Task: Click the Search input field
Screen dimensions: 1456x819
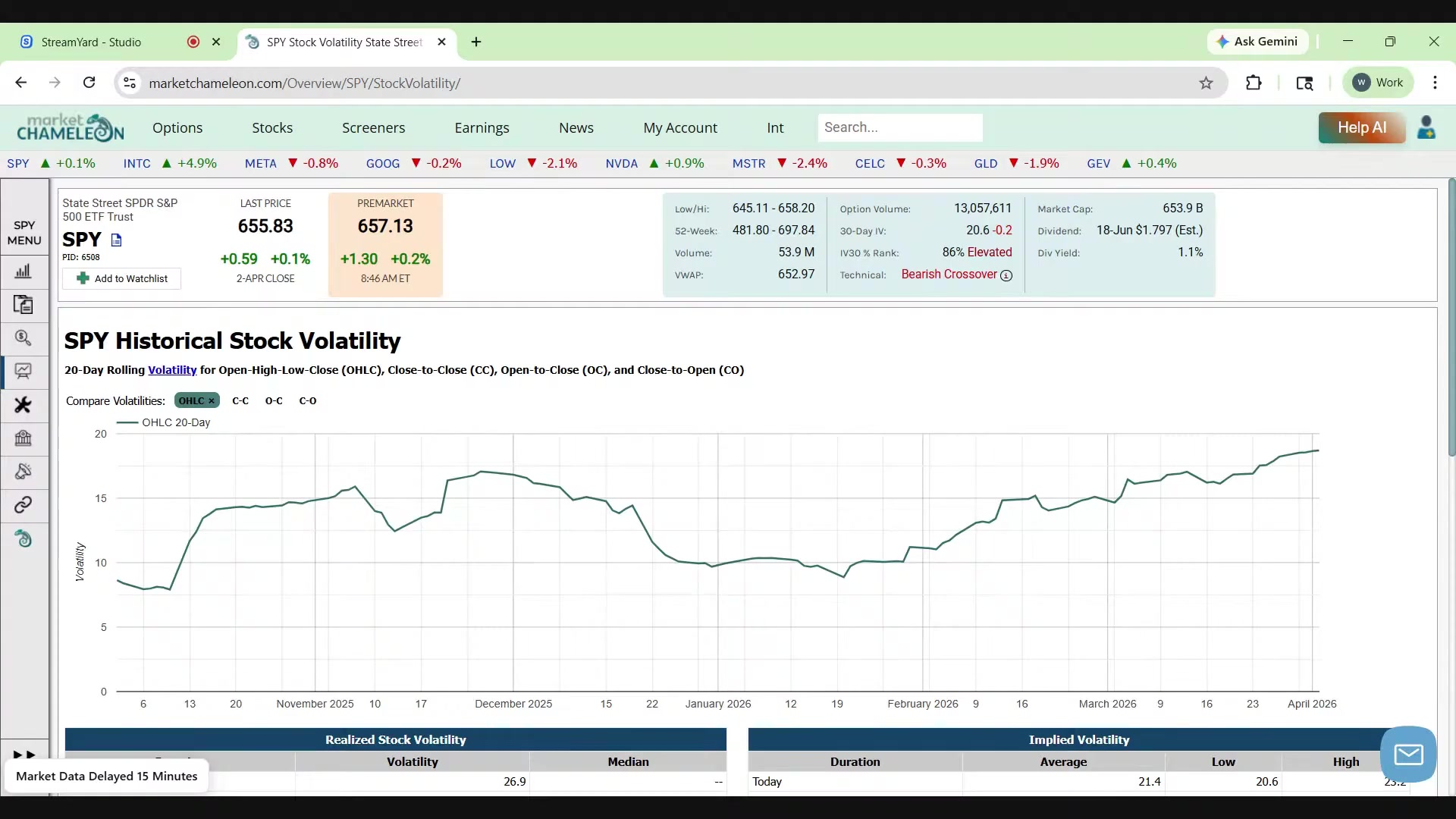Action: pos(900,127)
